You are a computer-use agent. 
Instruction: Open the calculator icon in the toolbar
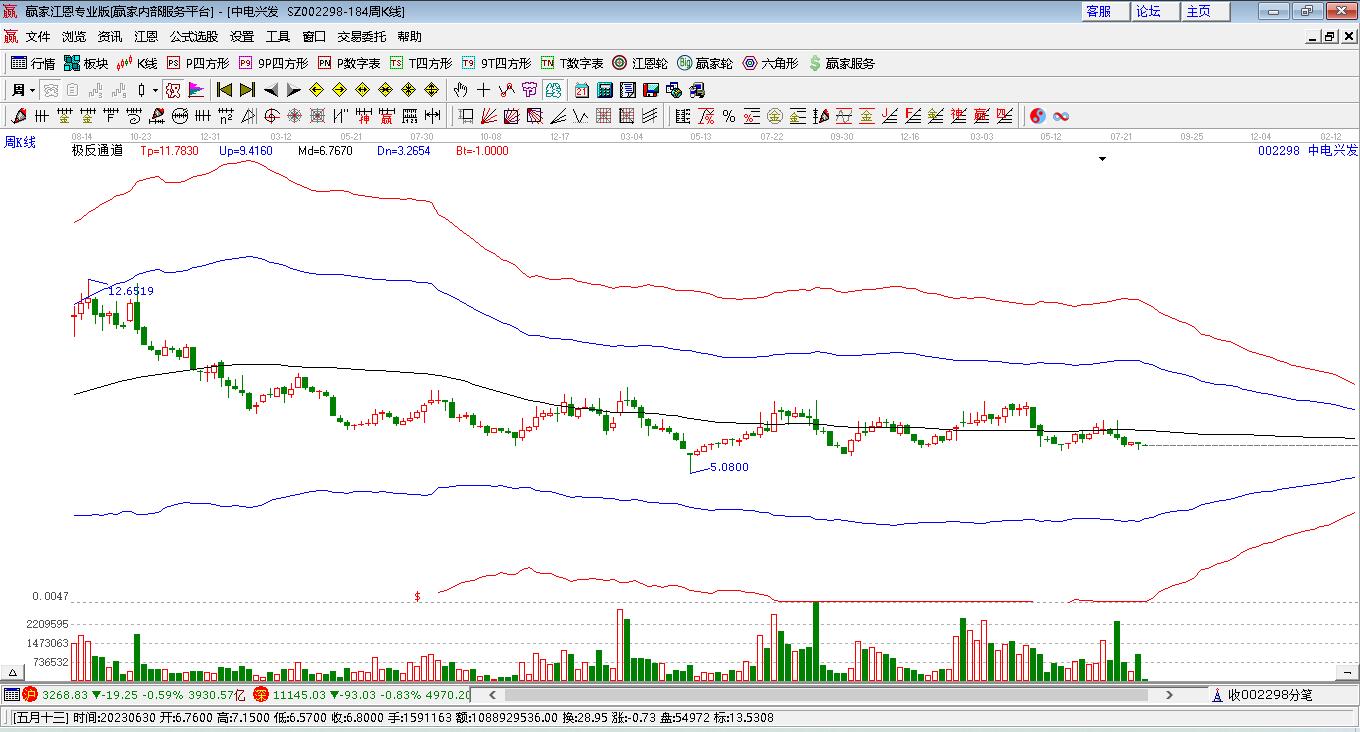point(604,90)
